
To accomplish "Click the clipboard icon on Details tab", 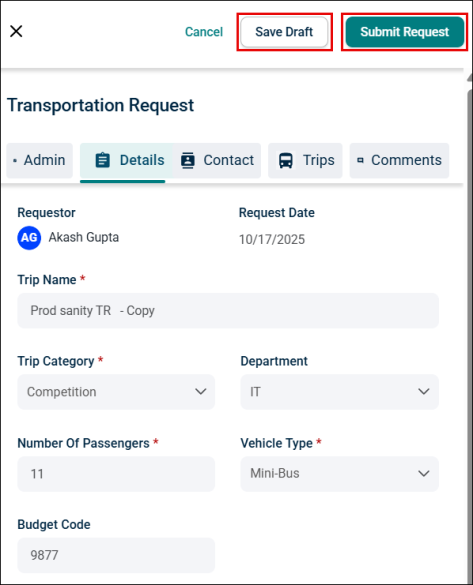I will point(103,160).
